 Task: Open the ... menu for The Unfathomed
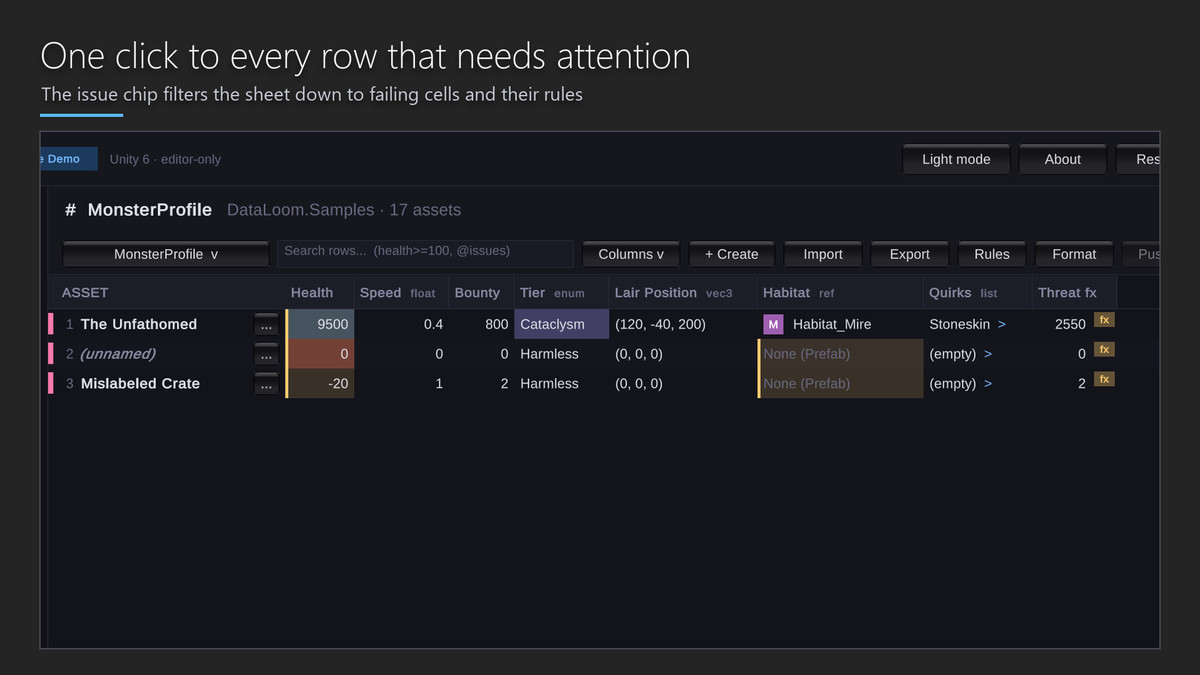pyautogui.click(x=266, y=325)
